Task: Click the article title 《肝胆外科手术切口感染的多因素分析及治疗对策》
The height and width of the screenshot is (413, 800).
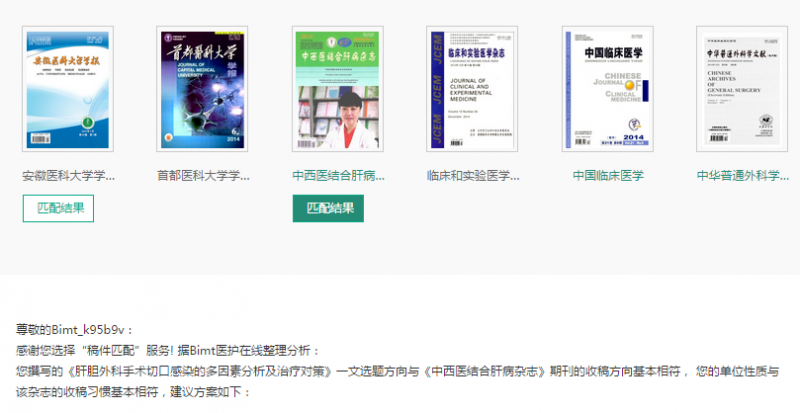Action: 199,371
